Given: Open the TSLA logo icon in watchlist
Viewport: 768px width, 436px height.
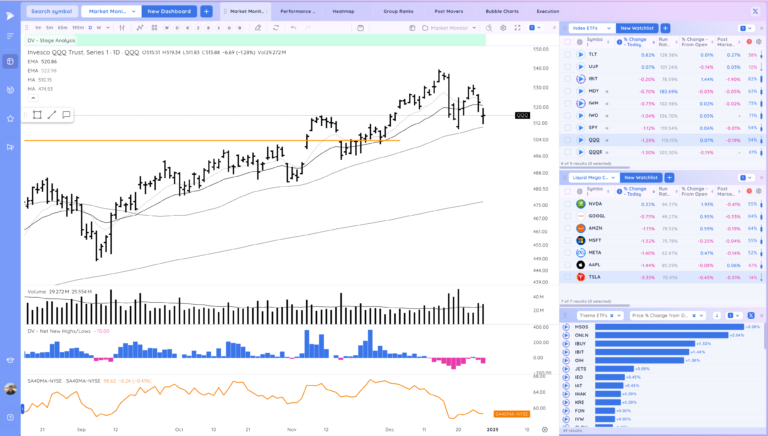Looking at the screenshot, I should click(580, 276).
